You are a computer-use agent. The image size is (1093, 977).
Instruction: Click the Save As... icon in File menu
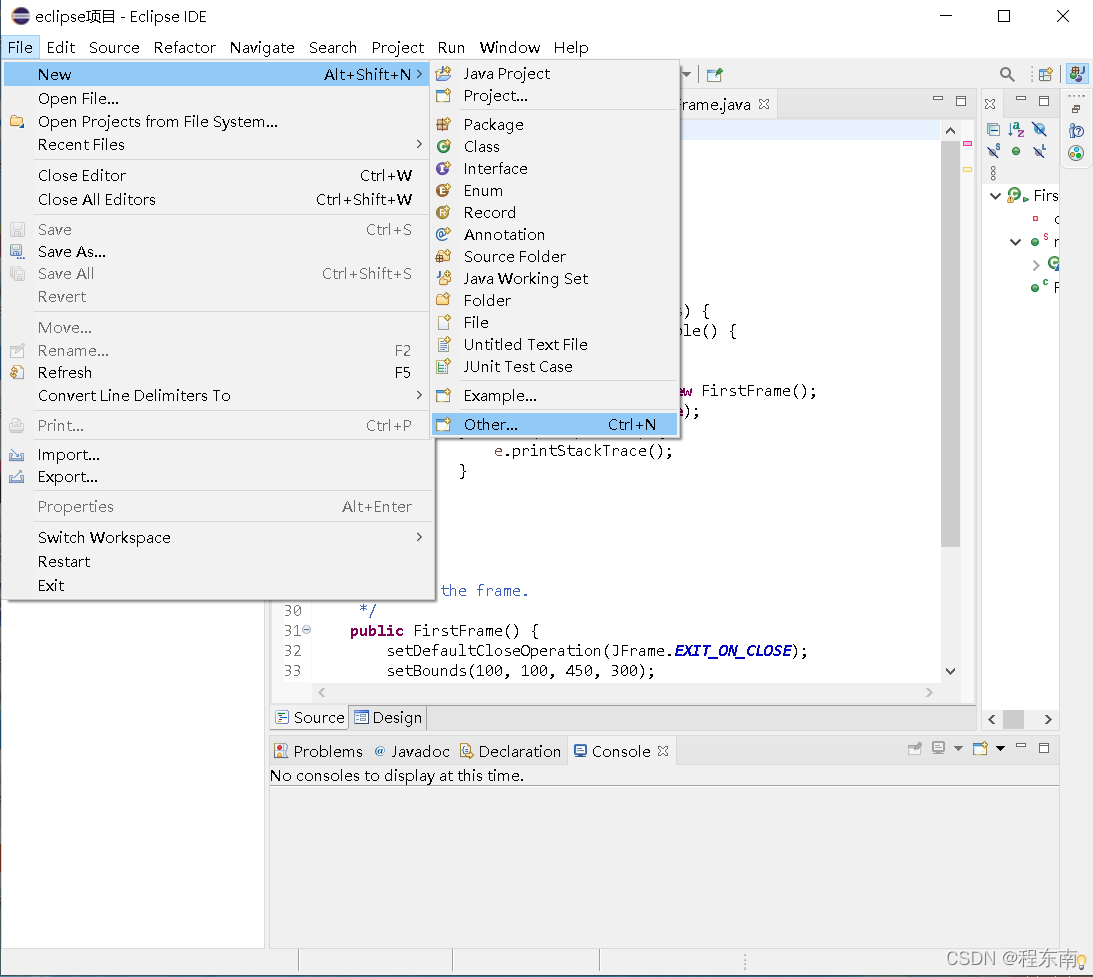click(17, 252)
